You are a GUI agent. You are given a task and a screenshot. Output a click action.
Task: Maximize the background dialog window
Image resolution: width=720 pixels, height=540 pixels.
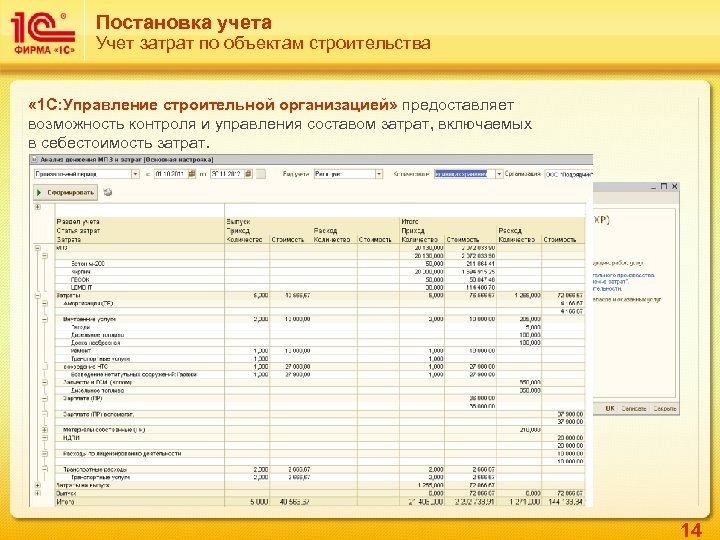[664, 186]
